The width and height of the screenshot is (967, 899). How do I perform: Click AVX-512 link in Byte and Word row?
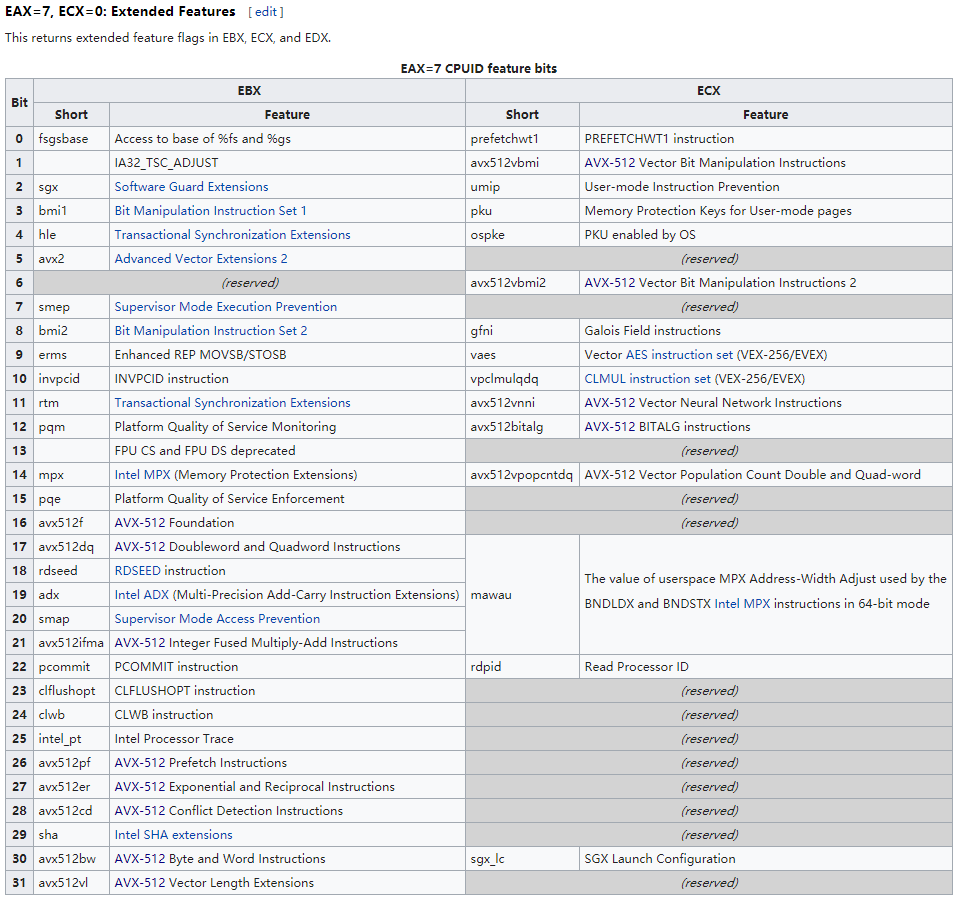point(140,860)
